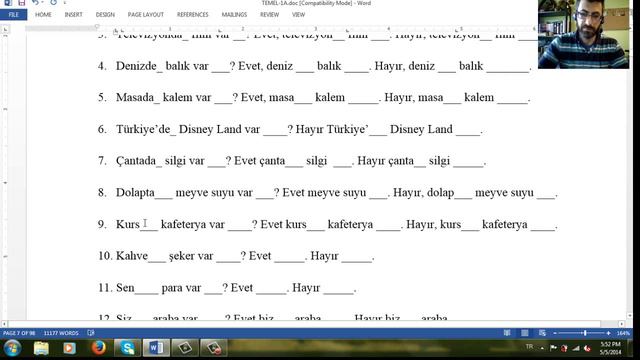This screenshot has width=640, height=360.
Task: Click the Undo arrow icon
Action: tap(36, 3)
